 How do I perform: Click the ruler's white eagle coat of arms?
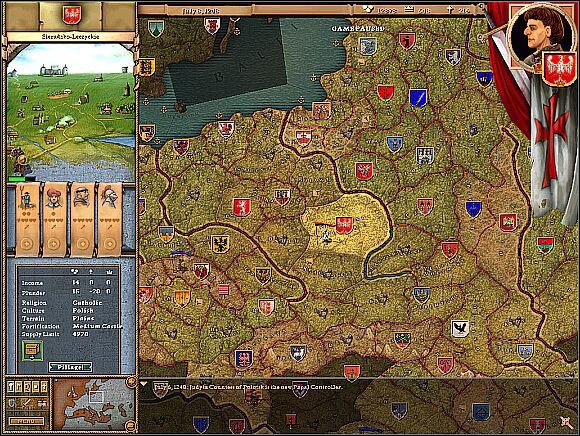click(559, 69)
